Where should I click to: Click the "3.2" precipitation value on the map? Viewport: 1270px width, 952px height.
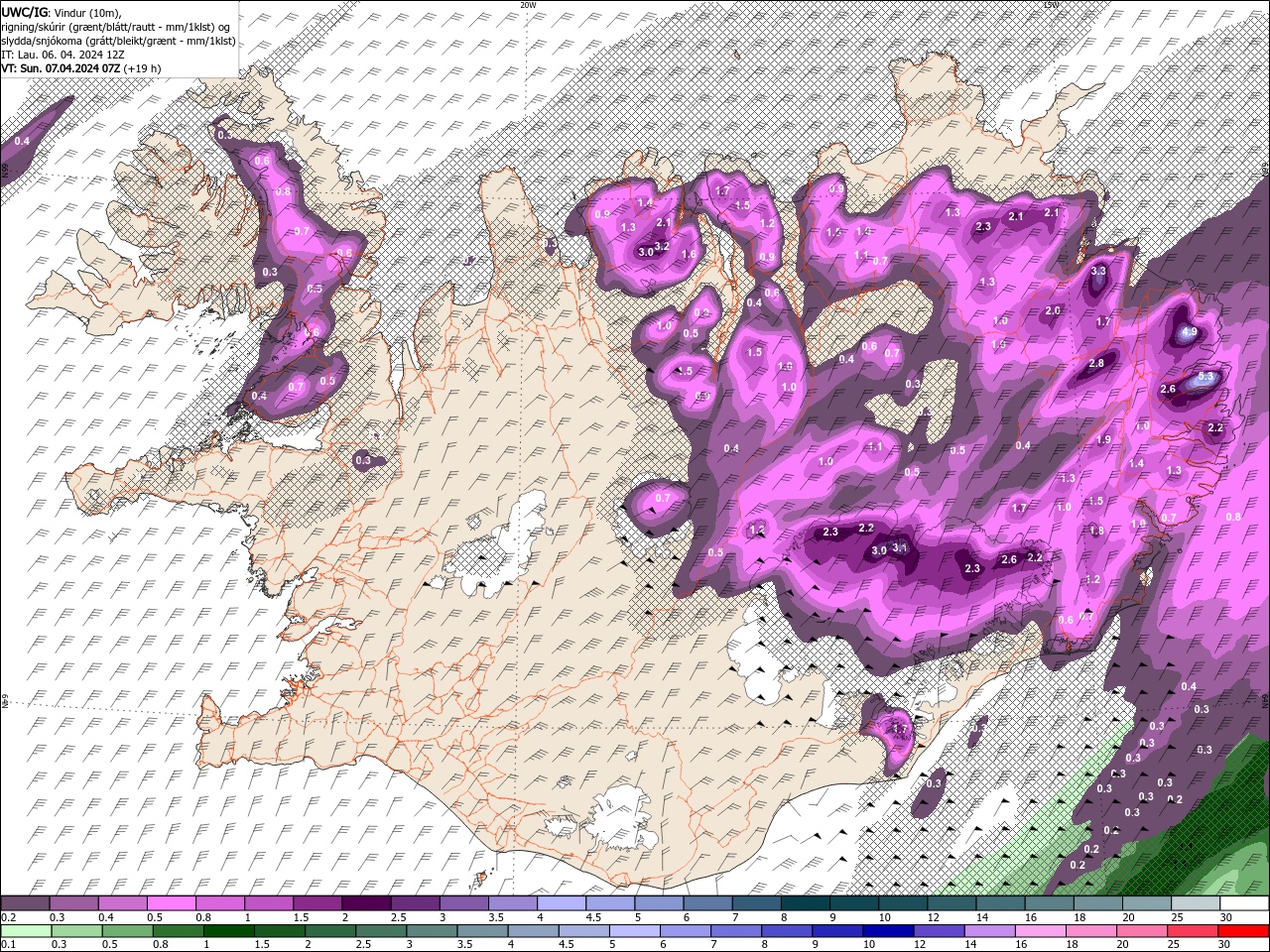663,245
